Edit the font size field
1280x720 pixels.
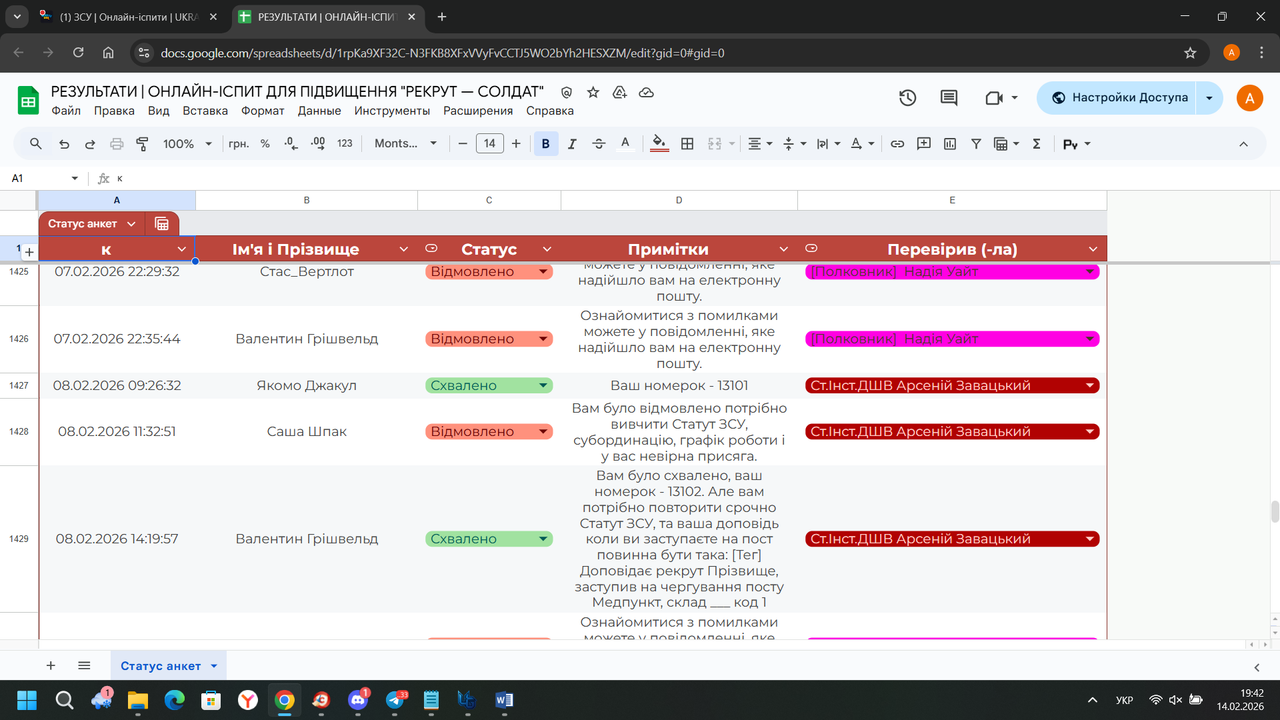pos(489,144)
